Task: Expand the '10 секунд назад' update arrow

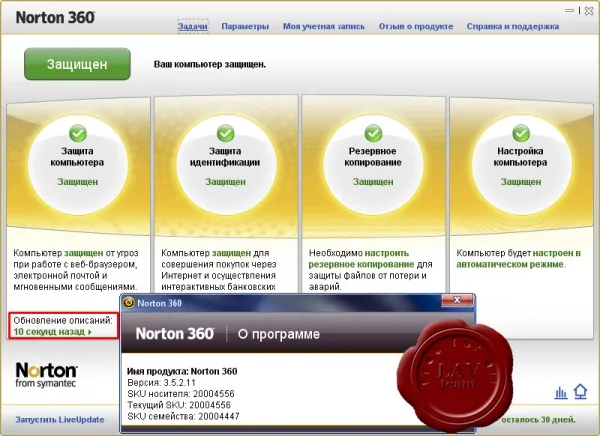Action: 90,332
